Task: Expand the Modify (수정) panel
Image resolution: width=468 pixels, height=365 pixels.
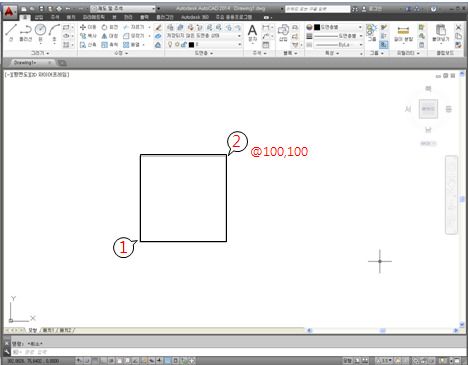Action: click(x=121, y=53)
